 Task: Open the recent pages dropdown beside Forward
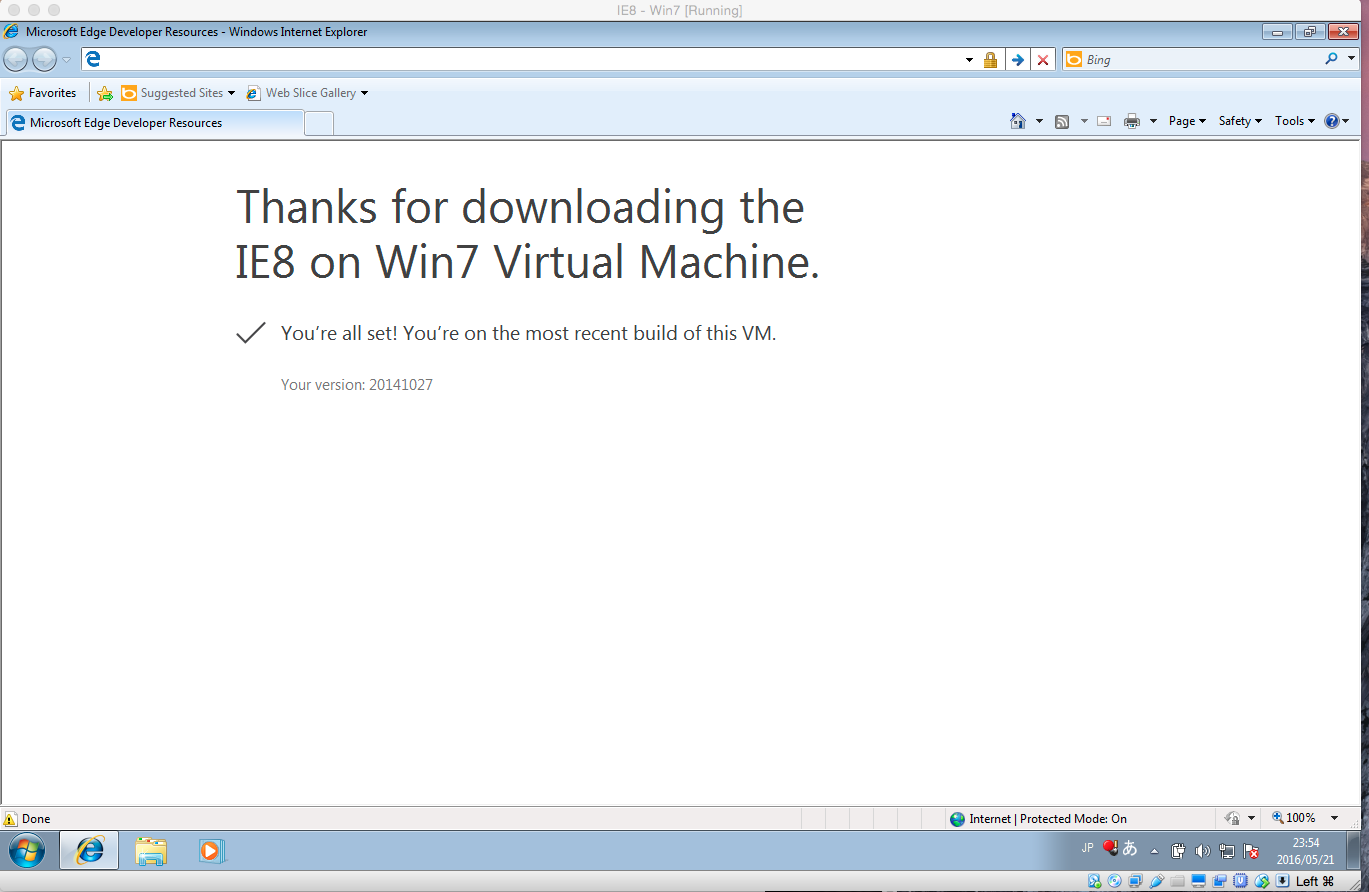point(67,60)
